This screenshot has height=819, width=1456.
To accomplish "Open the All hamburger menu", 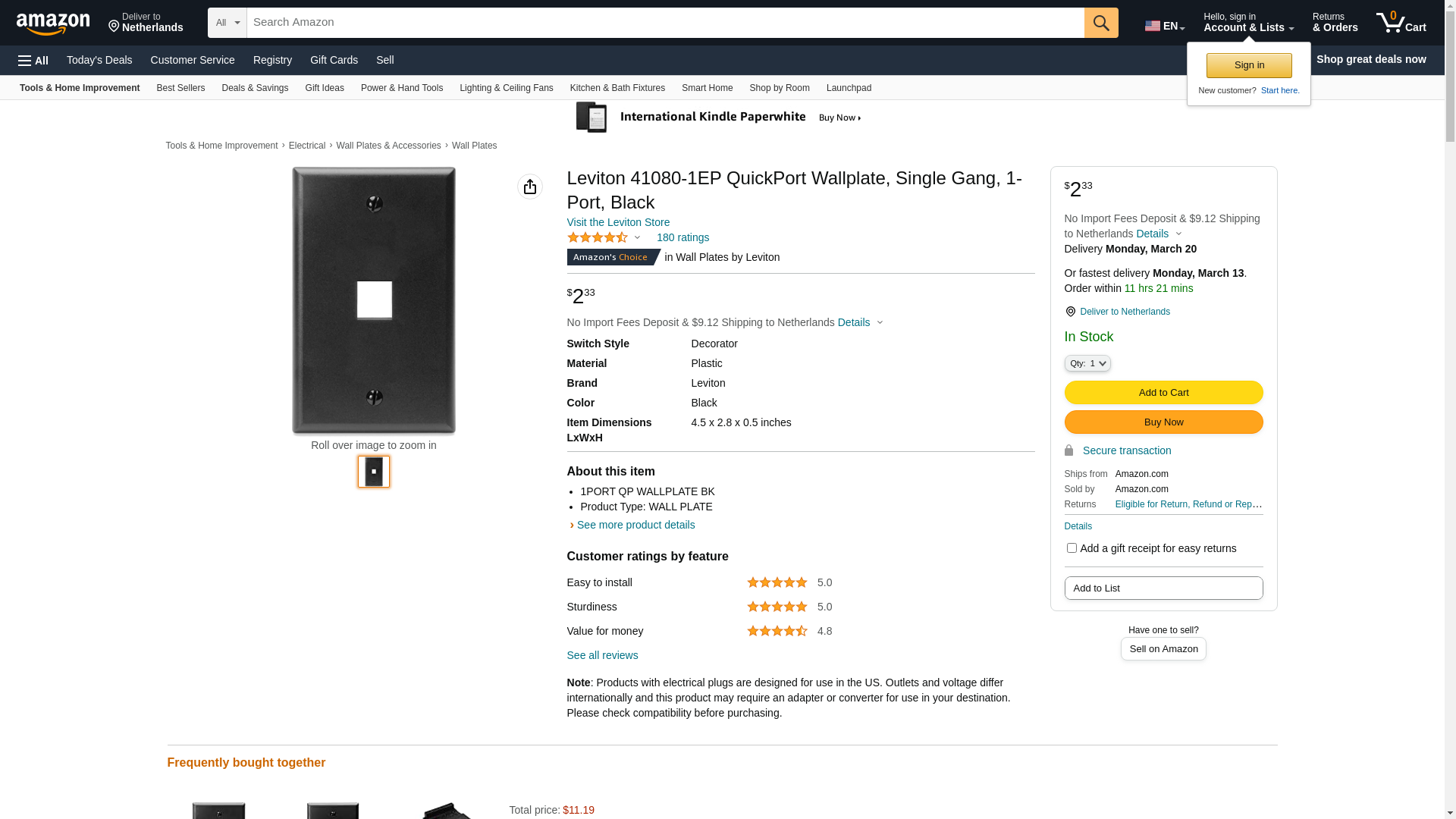I will pyautogui.click(x=33, y=60).
